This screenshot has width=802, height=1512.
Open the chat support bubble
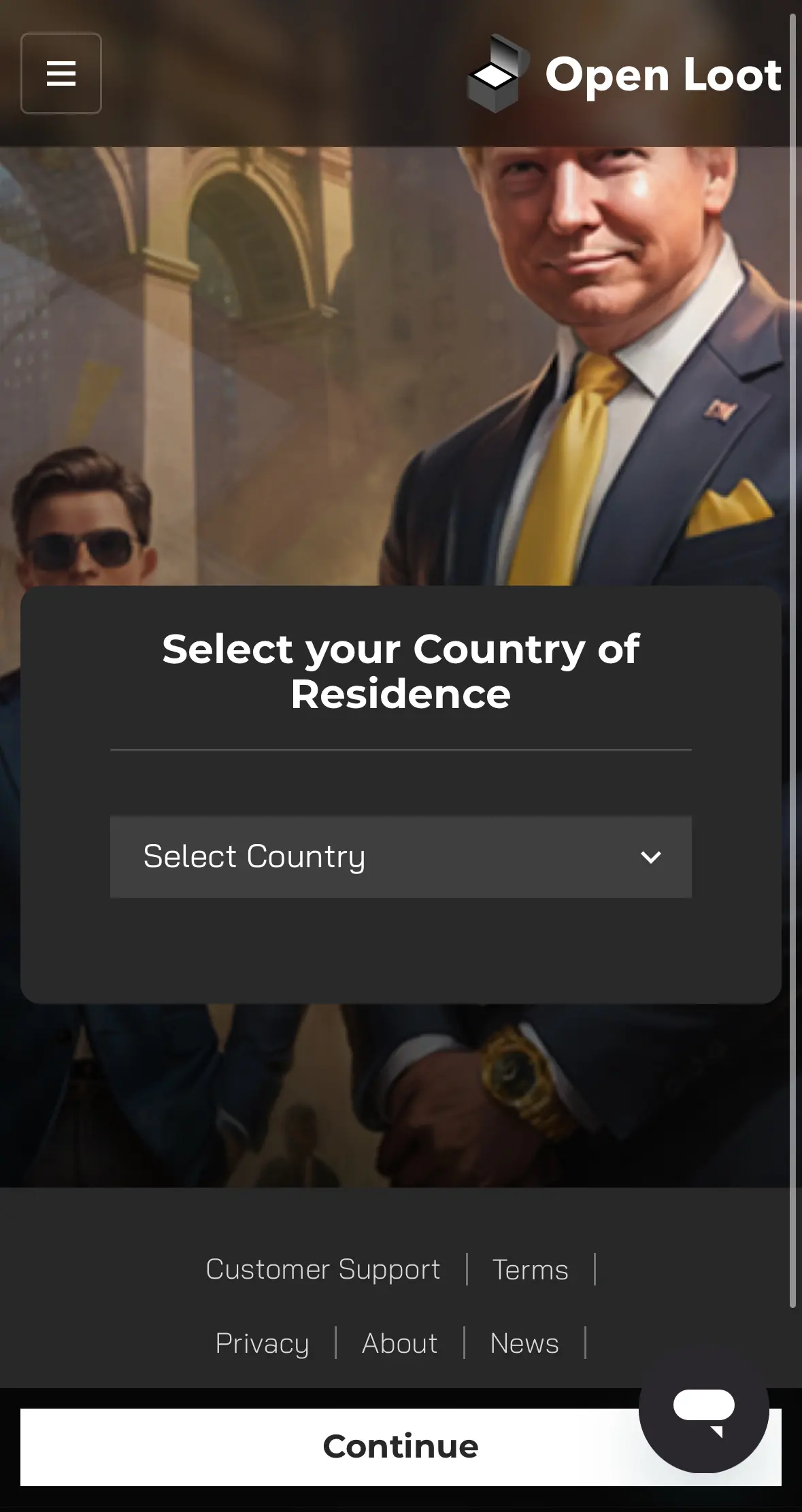(x=704, y=1410)
